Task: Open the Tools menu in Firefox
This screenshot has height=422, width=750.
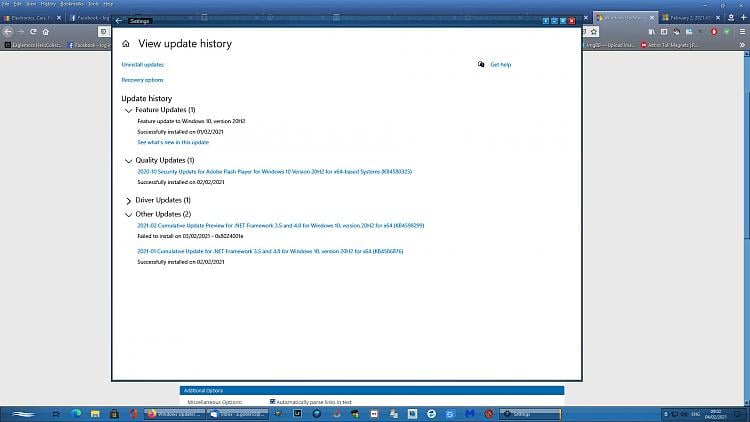Action: click(x=93, y=4)
